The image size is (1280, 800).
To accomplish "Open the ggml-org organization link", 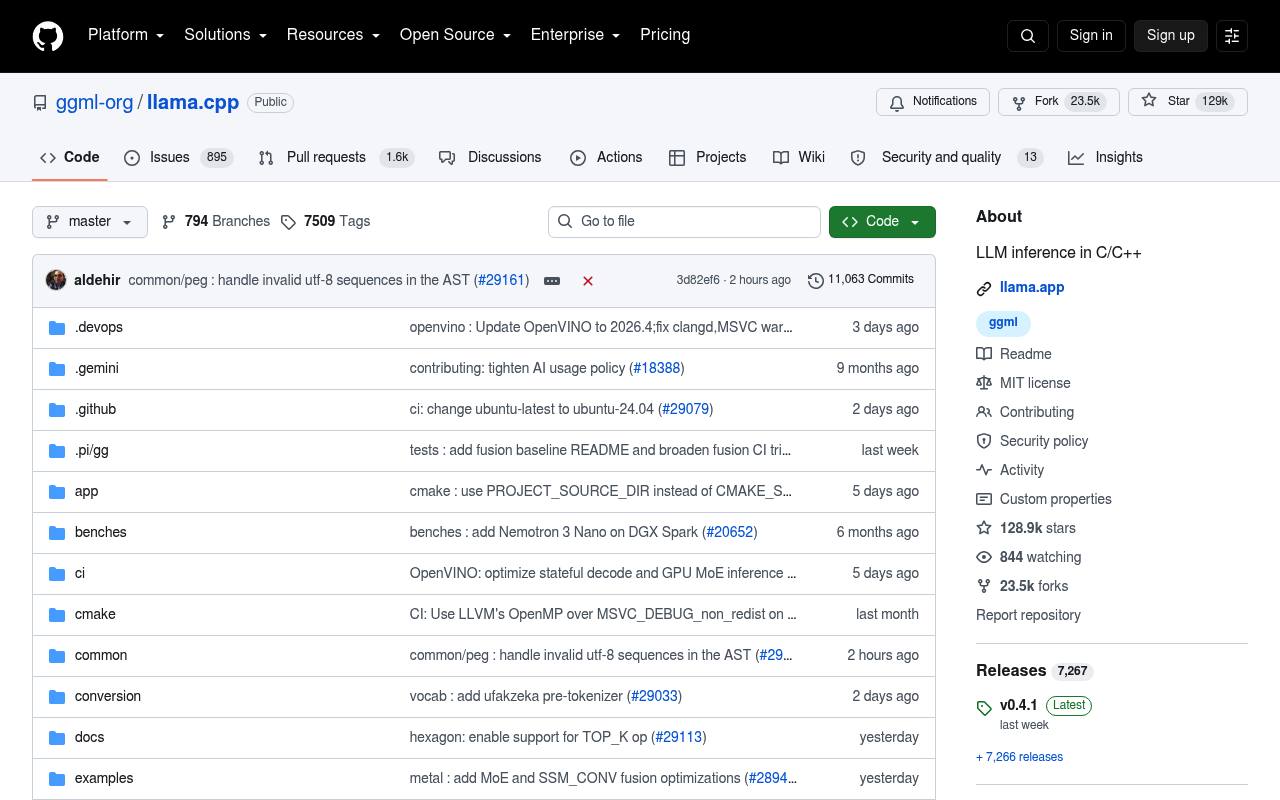I will coord(94,102).
